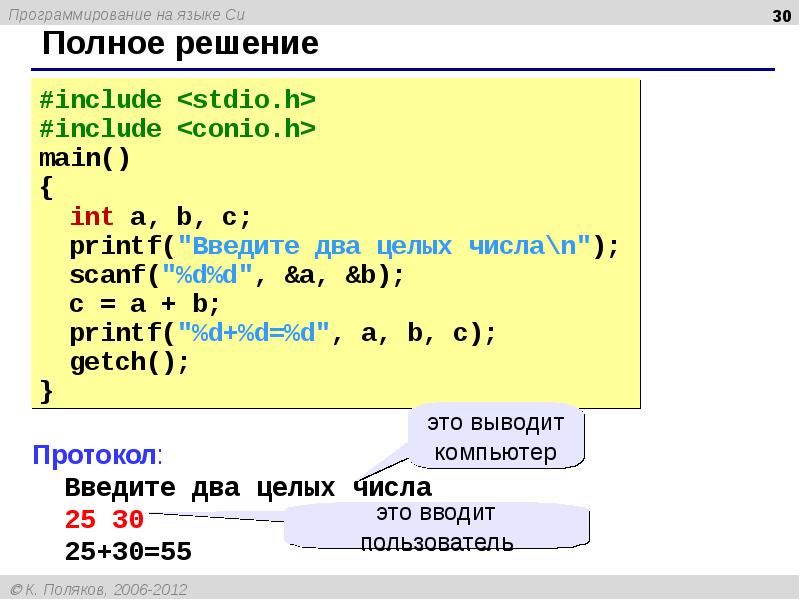Click the main() function declaration
This screenshot has width=800, height=600.
(84, 158)
